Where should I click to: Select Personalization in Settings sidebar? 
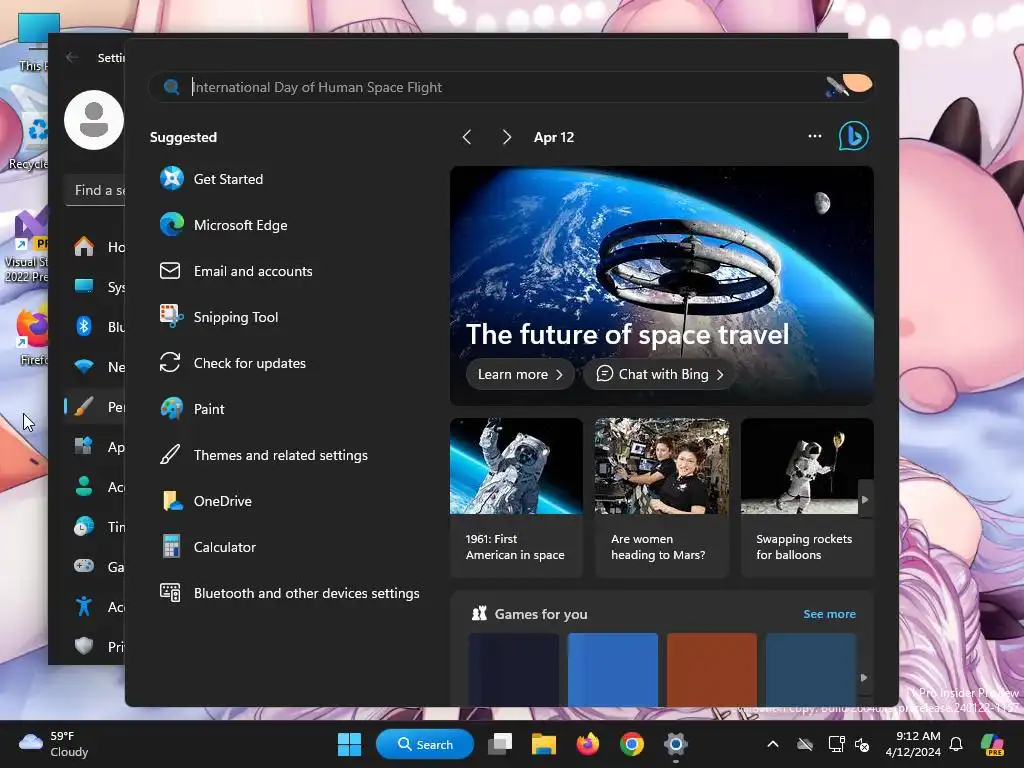(95, 407)
